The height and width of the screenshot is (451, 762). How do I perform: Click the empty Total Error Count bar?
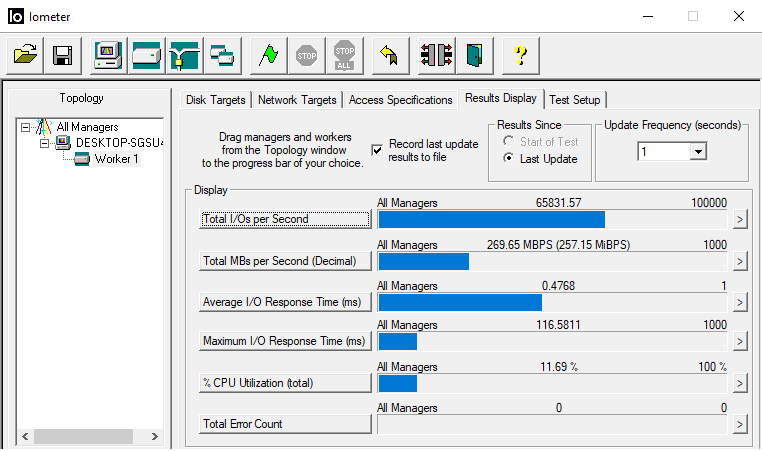pos(552,425)
